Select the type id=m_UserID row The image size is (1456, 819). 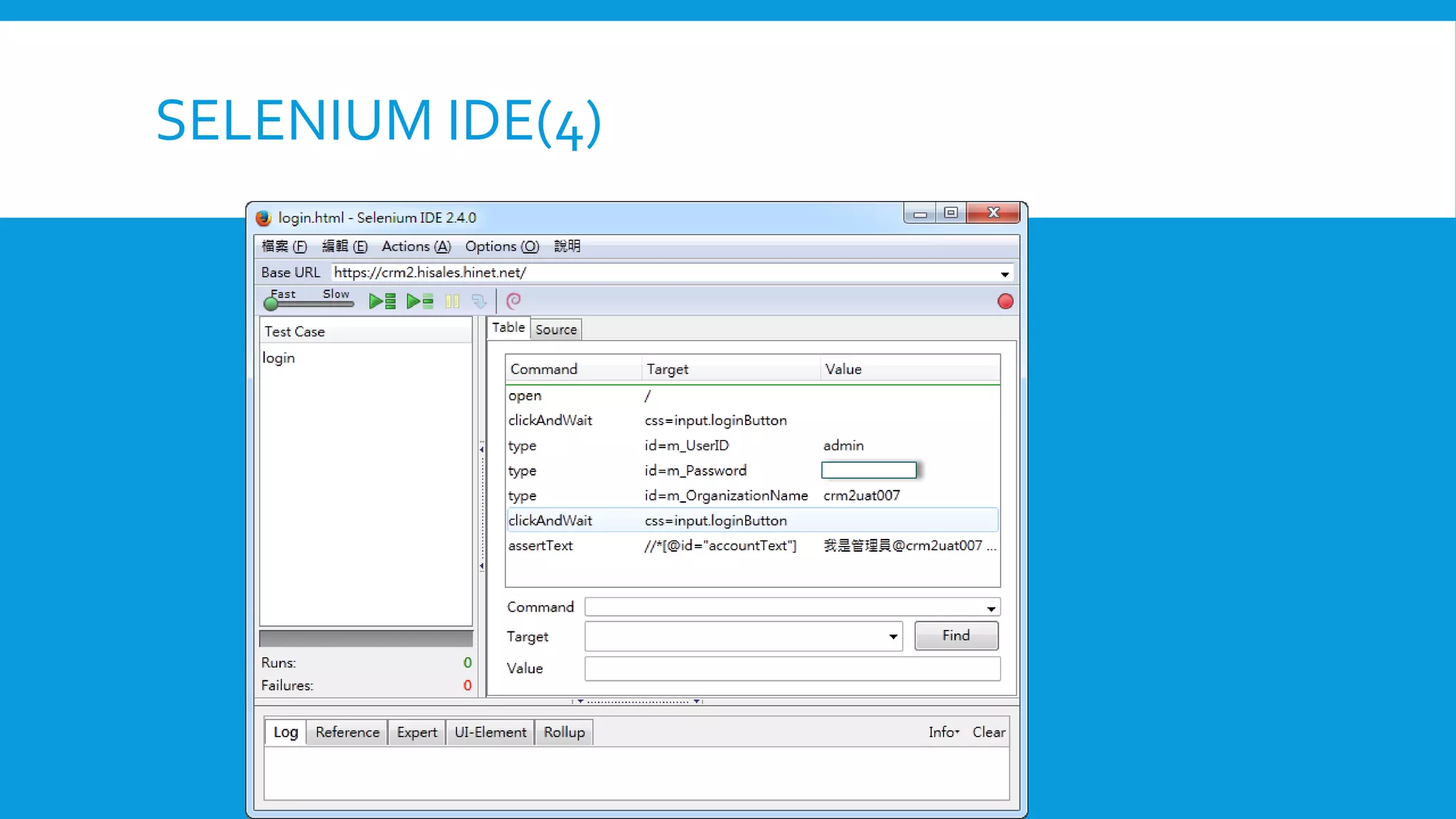752,446
